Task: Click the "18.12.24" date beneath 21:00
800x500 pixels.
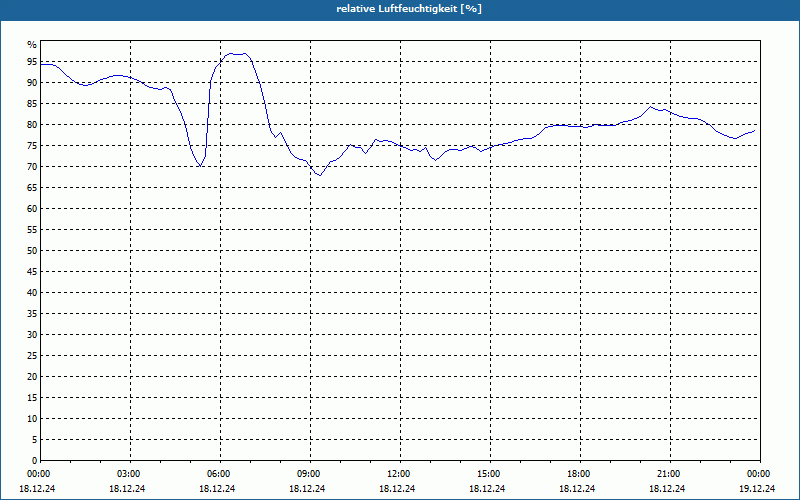Action: point(667,488)
